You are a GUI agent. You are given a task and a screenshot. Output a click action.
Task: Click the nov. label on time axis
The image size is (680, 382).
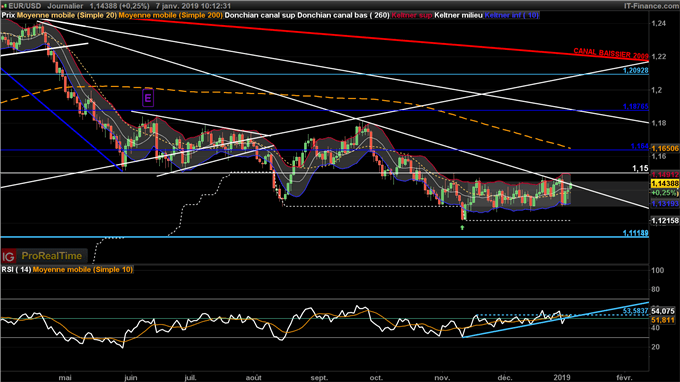pyautogui.click(x=442, y=378)
